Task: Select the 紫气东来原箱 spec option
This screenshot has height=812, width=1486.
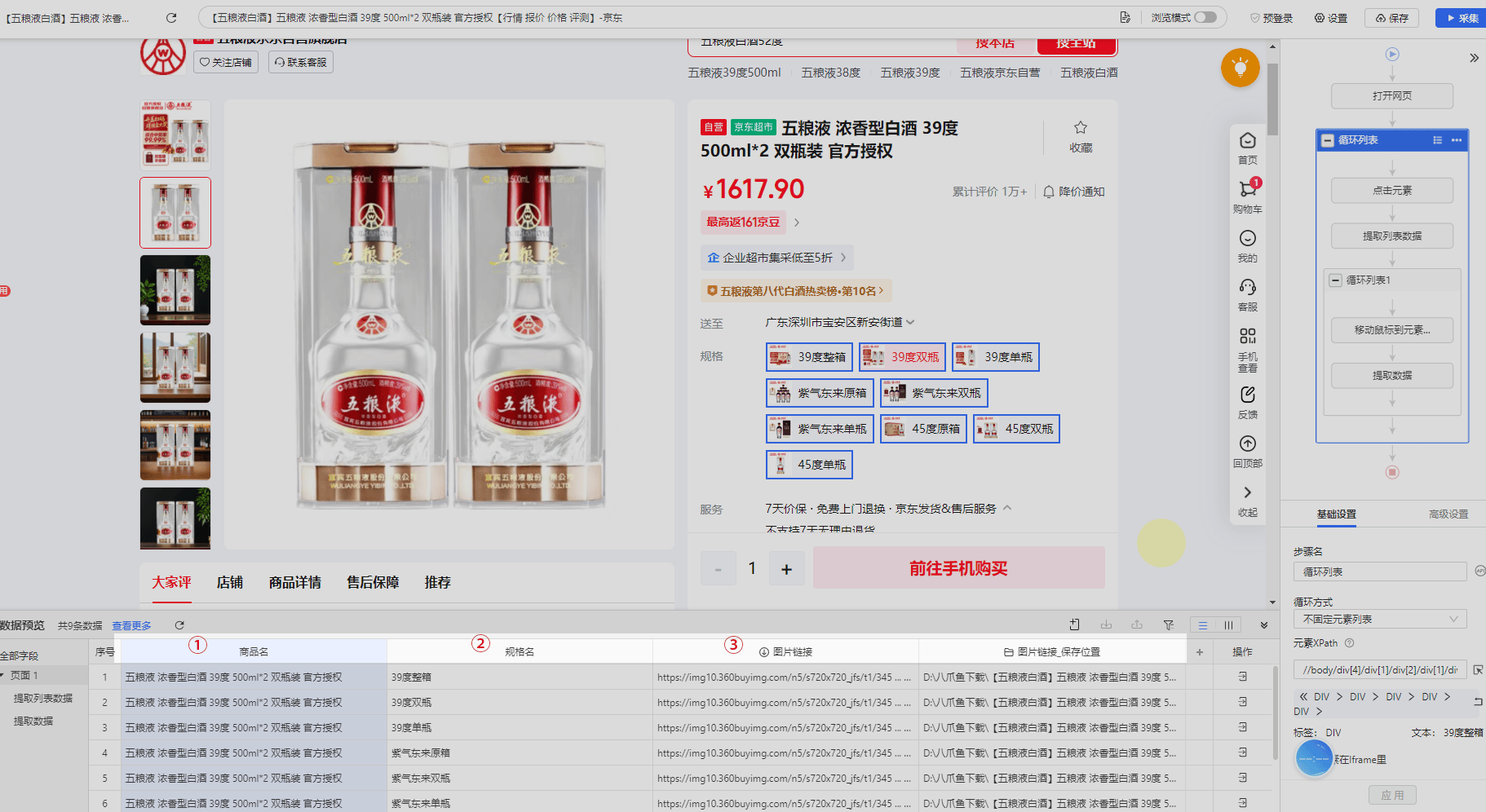Action: [x=820, y=393]
